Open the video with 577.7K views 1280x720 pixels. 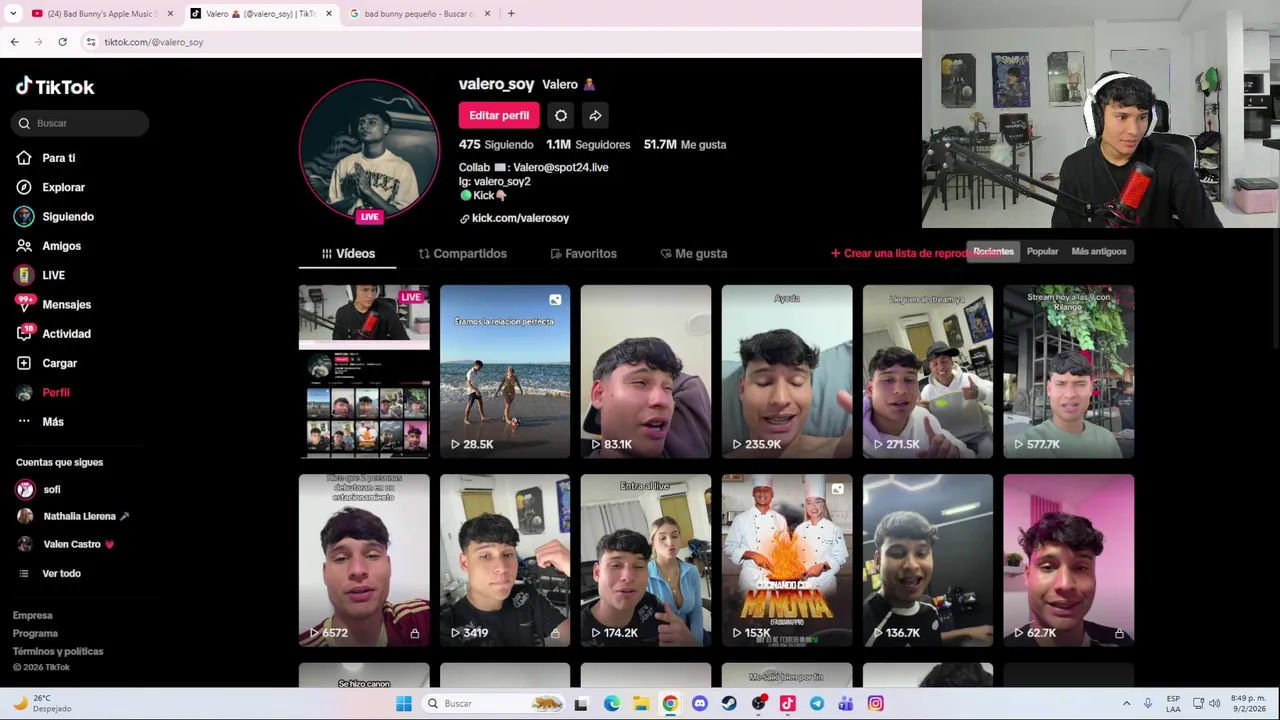(x=1069, y=372)
